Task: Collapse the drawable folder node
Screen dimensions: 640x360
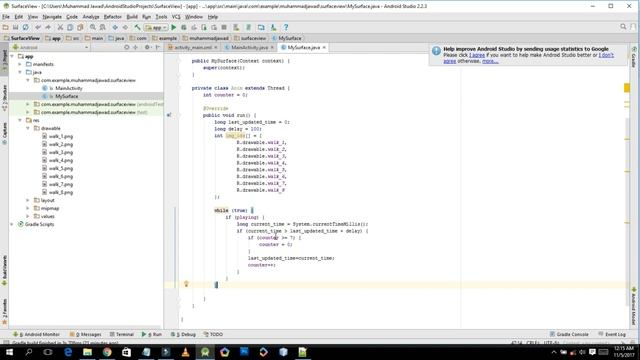Action: point(28,128)
